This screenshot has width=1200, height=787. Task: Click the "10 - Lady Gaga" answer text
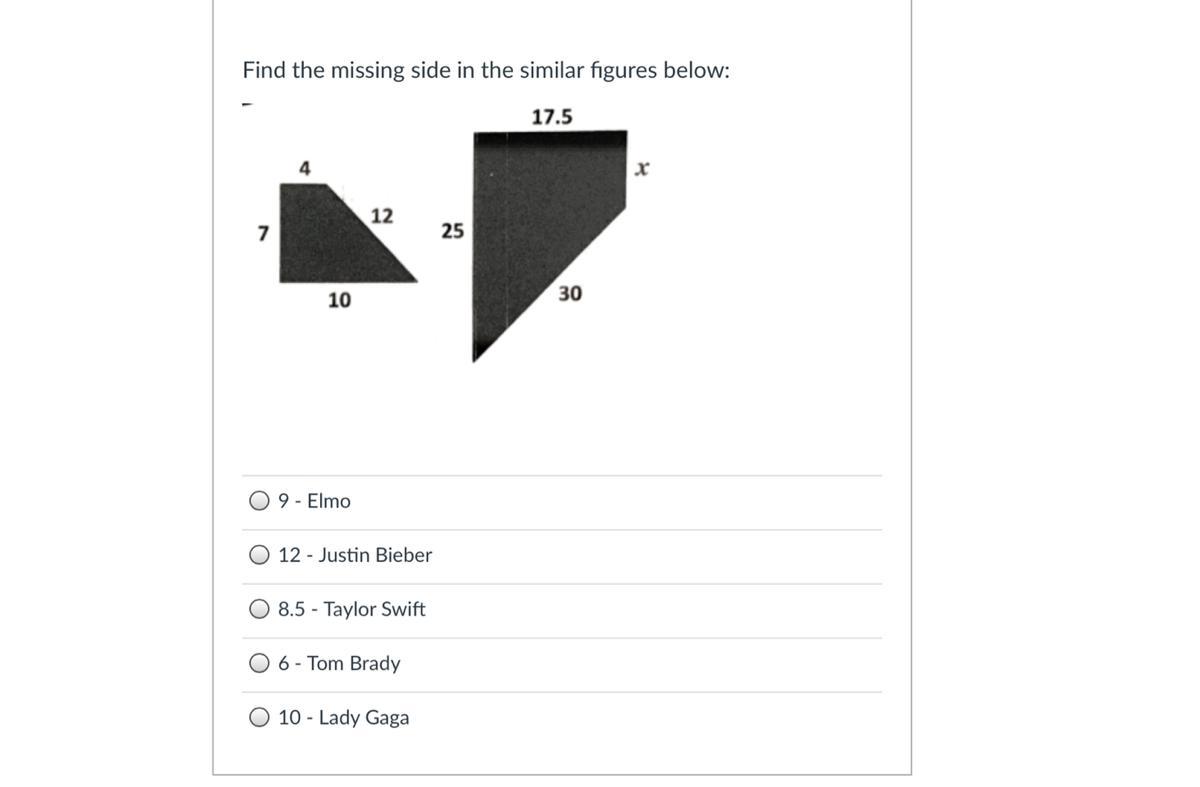tap(343, 717)
